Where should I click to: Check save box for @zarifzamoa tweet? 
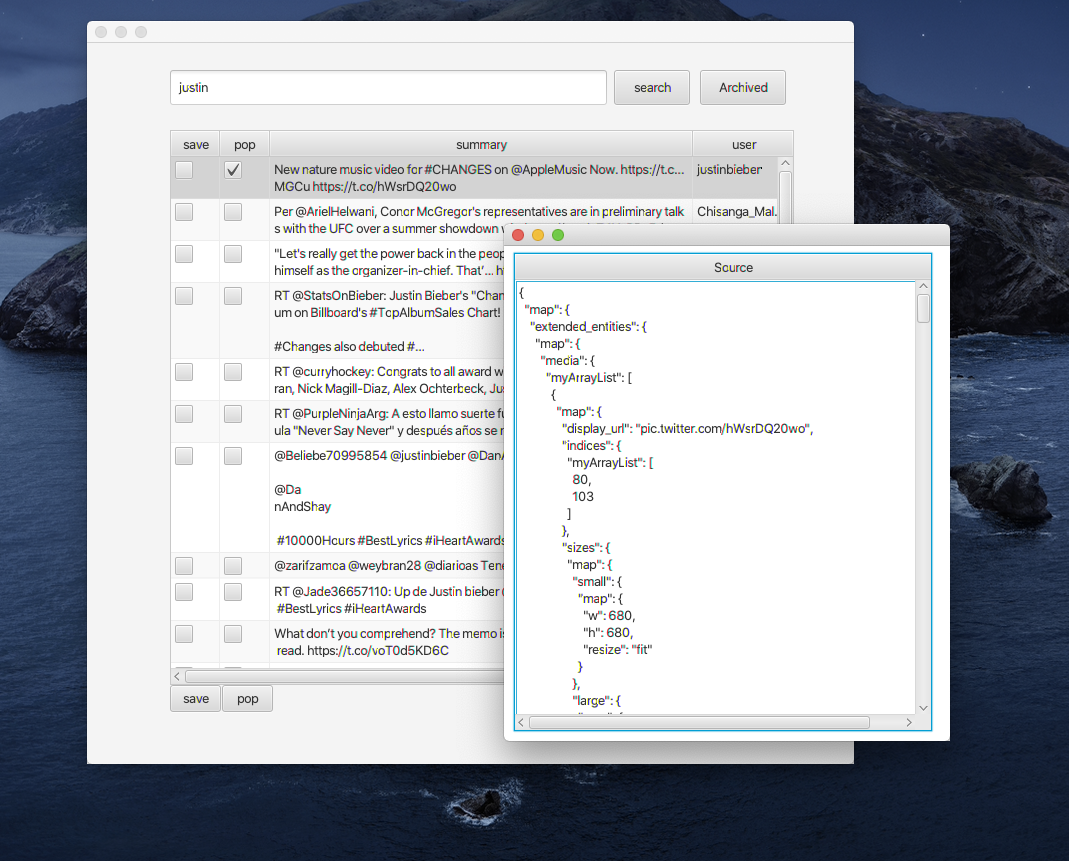click(x=184, y=566)
